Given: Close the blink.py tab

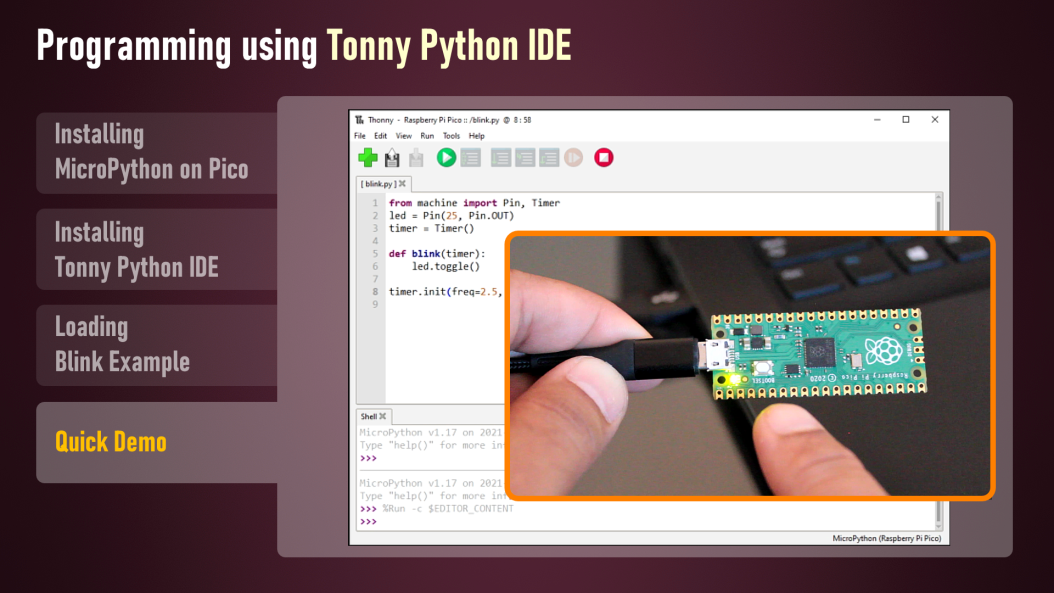Looking at the screenshot, I should click(x=401, y=184).
